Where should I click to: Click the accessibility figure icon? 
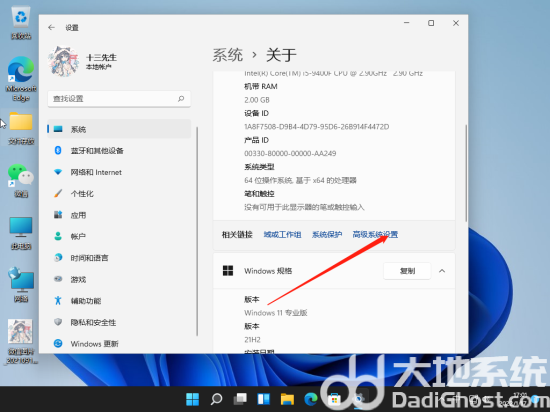pyautogui.click(x=58, y=300)
